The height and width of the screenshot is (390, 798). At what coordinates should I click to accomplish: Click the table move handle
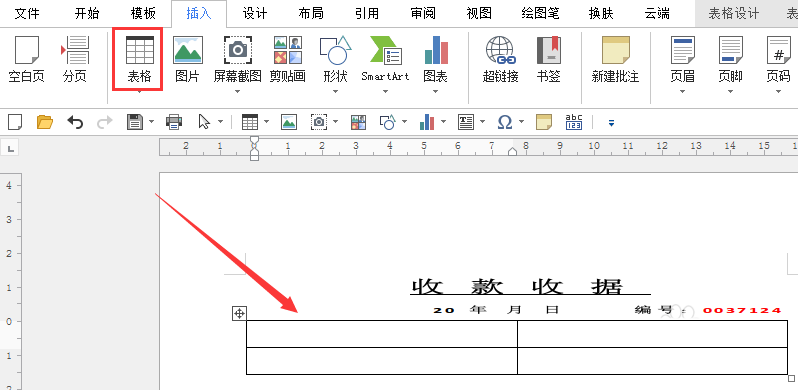tap(239, 314)
